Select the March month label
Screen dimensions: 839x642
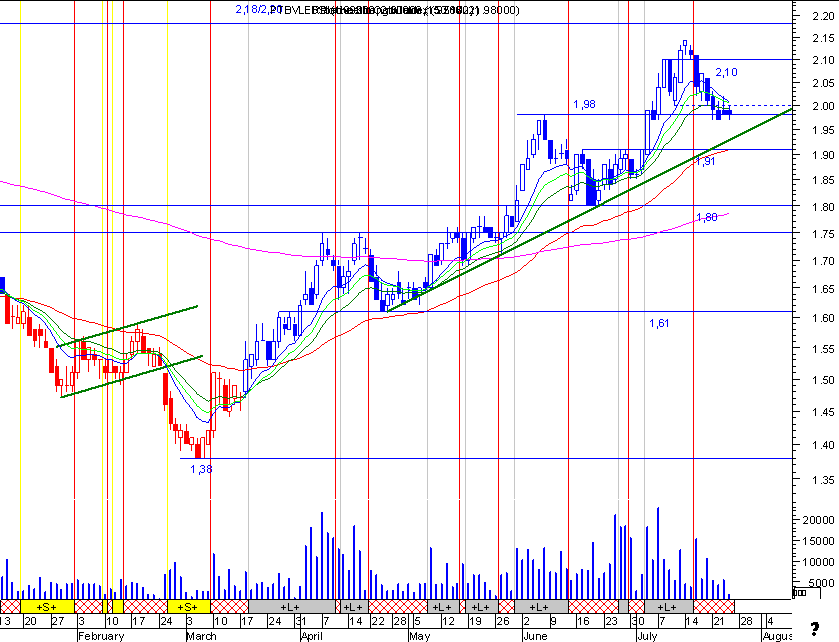coord(201,636)
